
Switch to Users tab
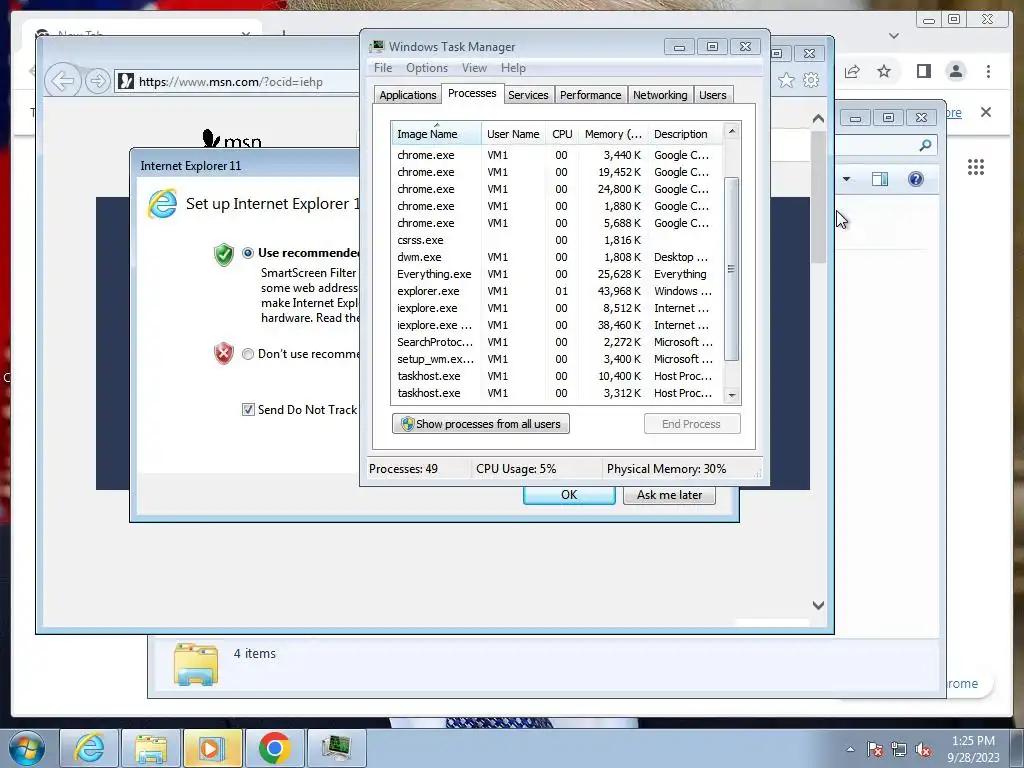tap(712, 95)
